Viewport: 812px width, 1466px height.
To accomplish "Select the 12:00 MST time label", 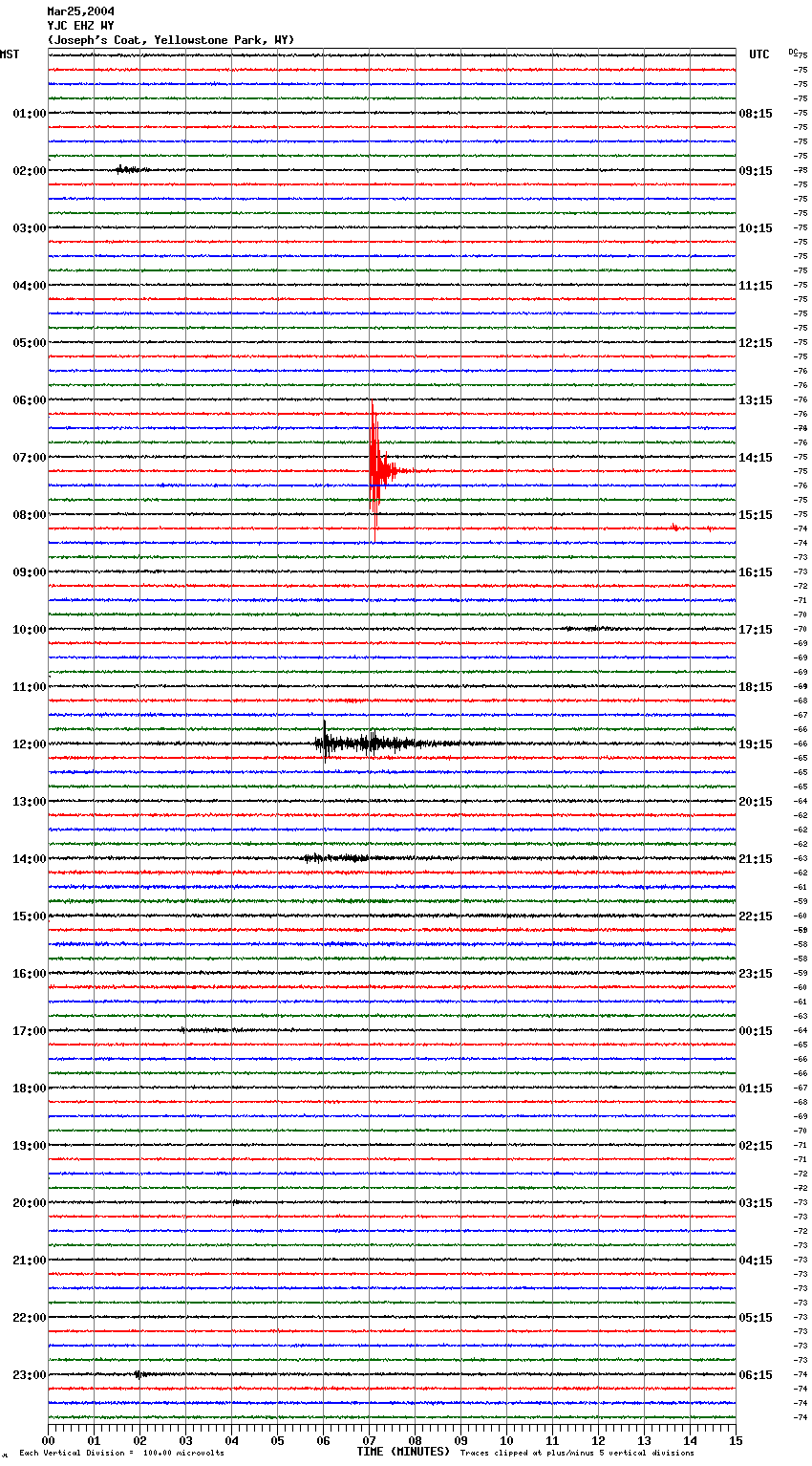I will (30, 744).
